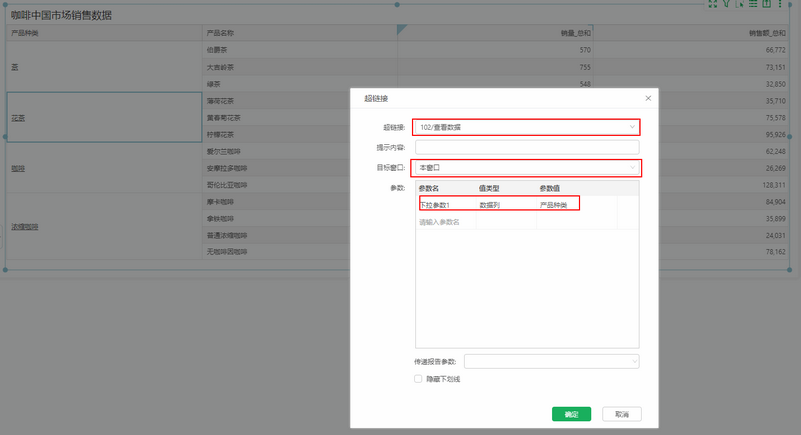Click the 咖啡 hyperlink in the table
The height and width of the screenshot is (435, 801).
[18, 168]
